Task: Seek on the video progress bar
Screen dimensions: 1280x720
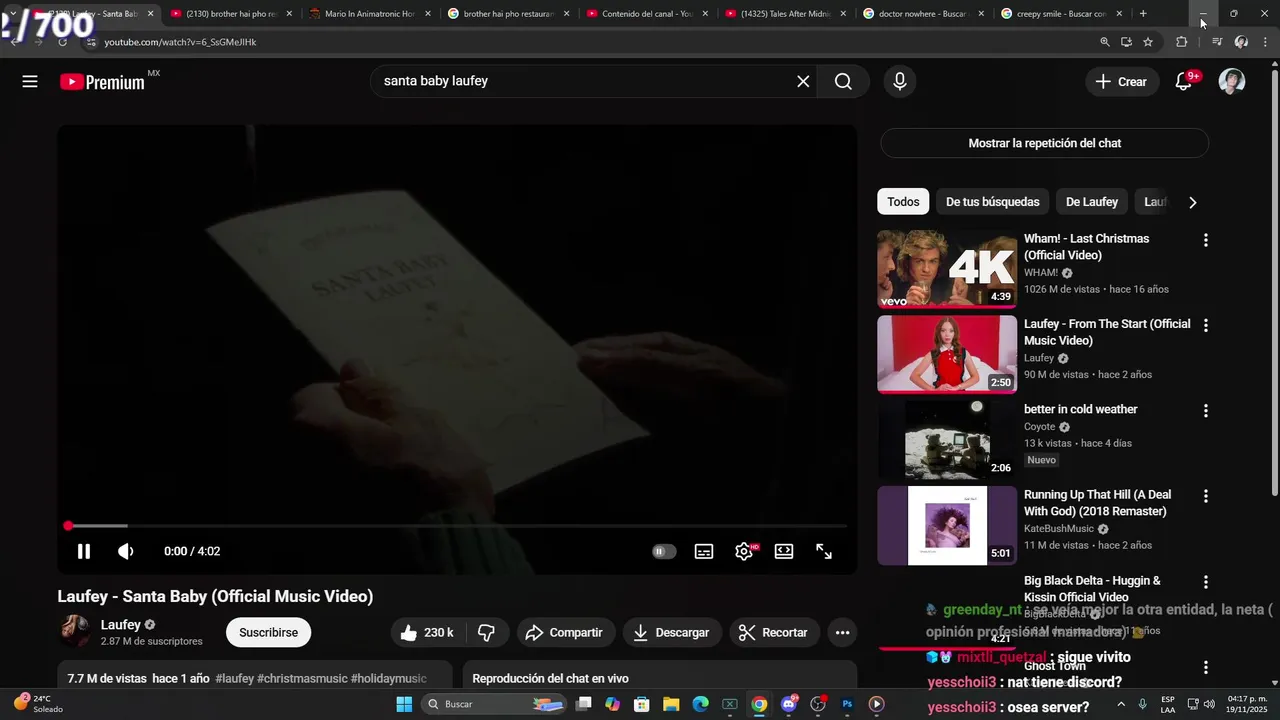Action: (x=457, y=525)
